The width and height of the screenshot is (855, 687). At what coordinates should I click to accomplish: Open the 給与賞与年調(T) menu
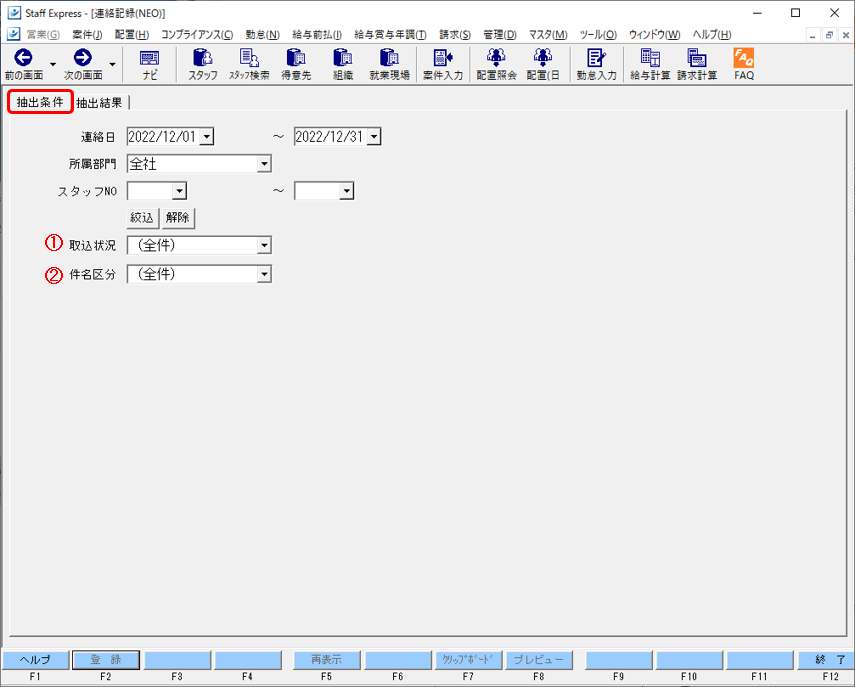click(390, 34)
